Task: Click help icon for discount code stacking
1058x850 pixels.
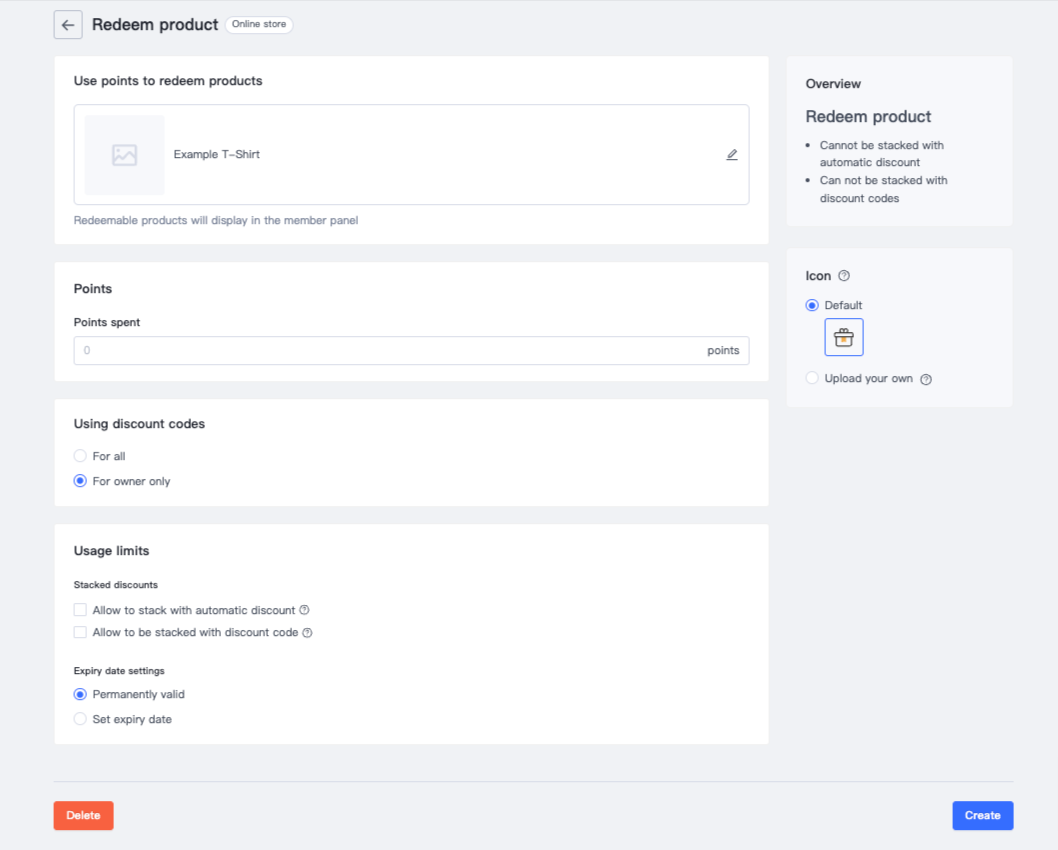Action: click(x=308, y=632)
